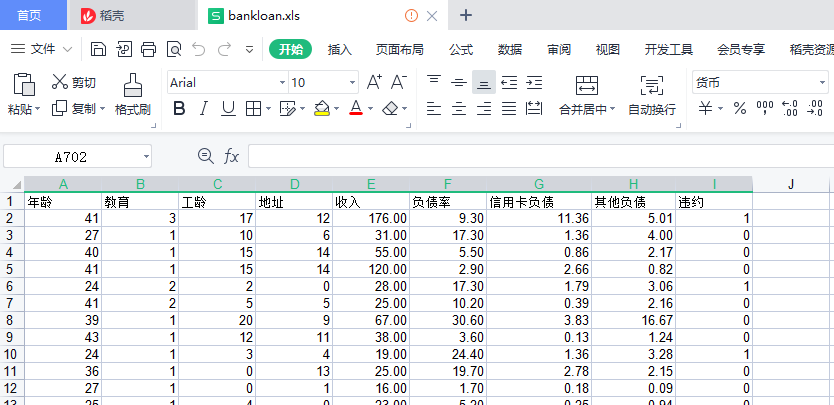Align text right

(484, 109)
